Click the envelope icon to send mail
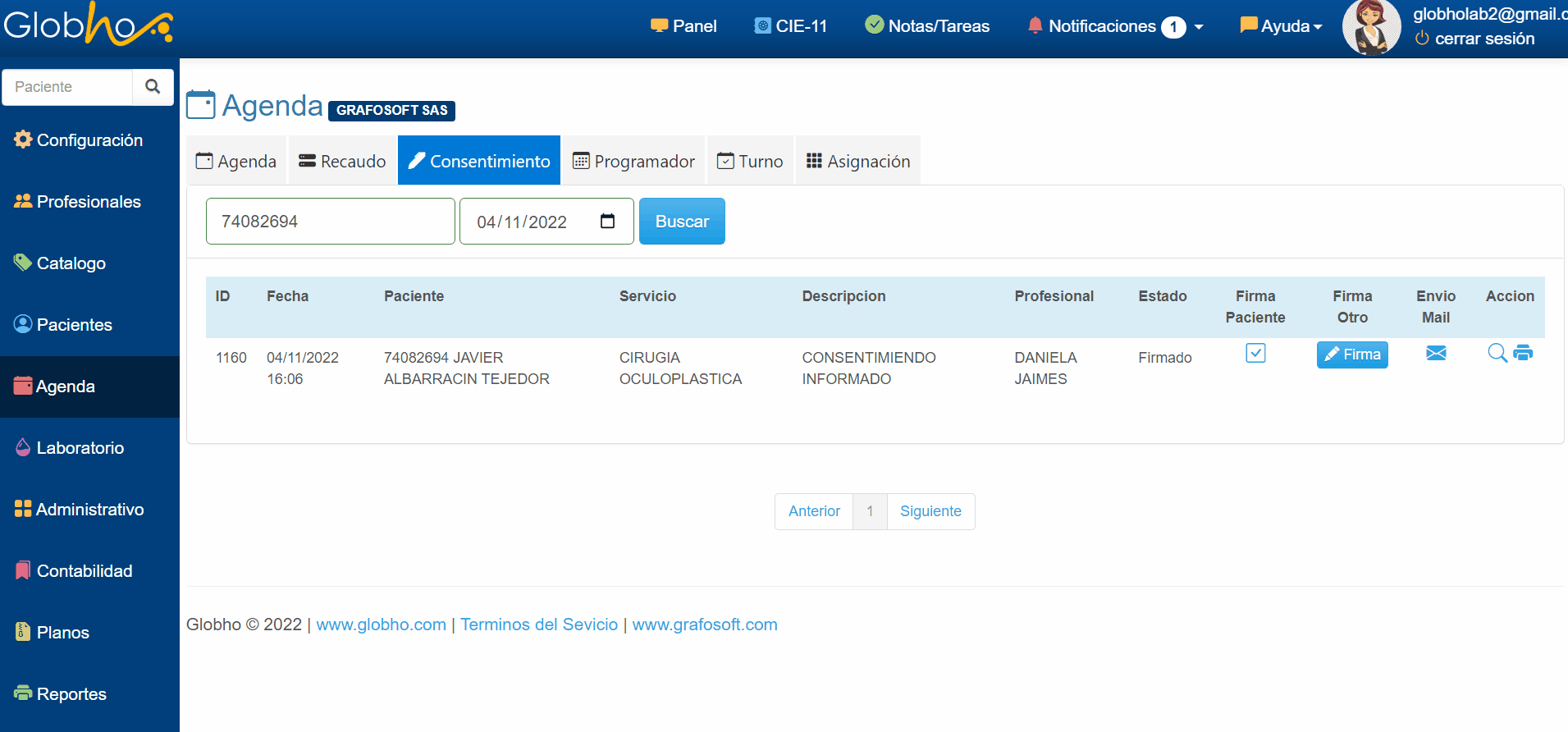Viewport: 1568px width, 732px height. click(1435, 353)
